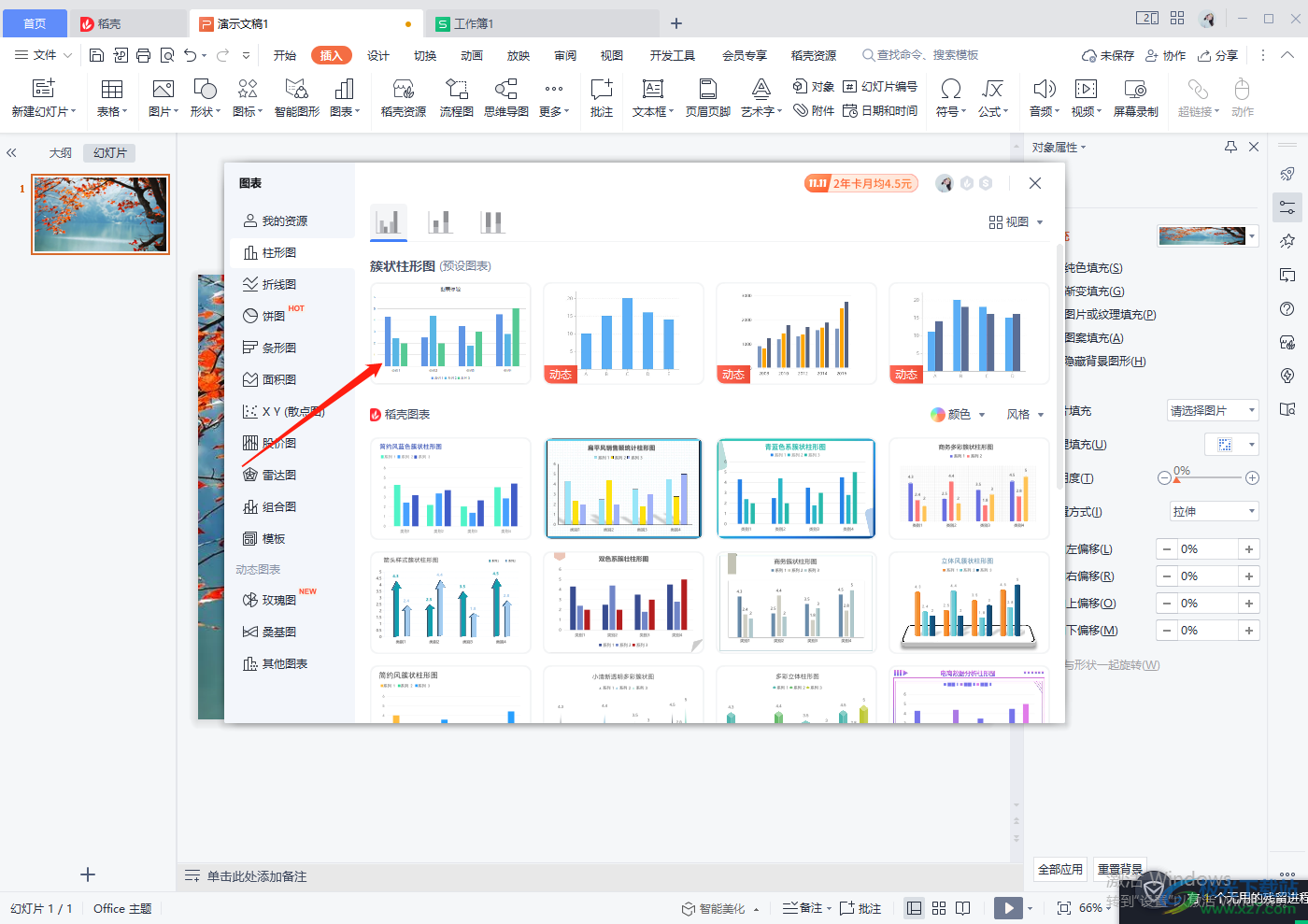
Task: Open the 拉伸 placement mode dropdown
Action: coord(1213,511)
